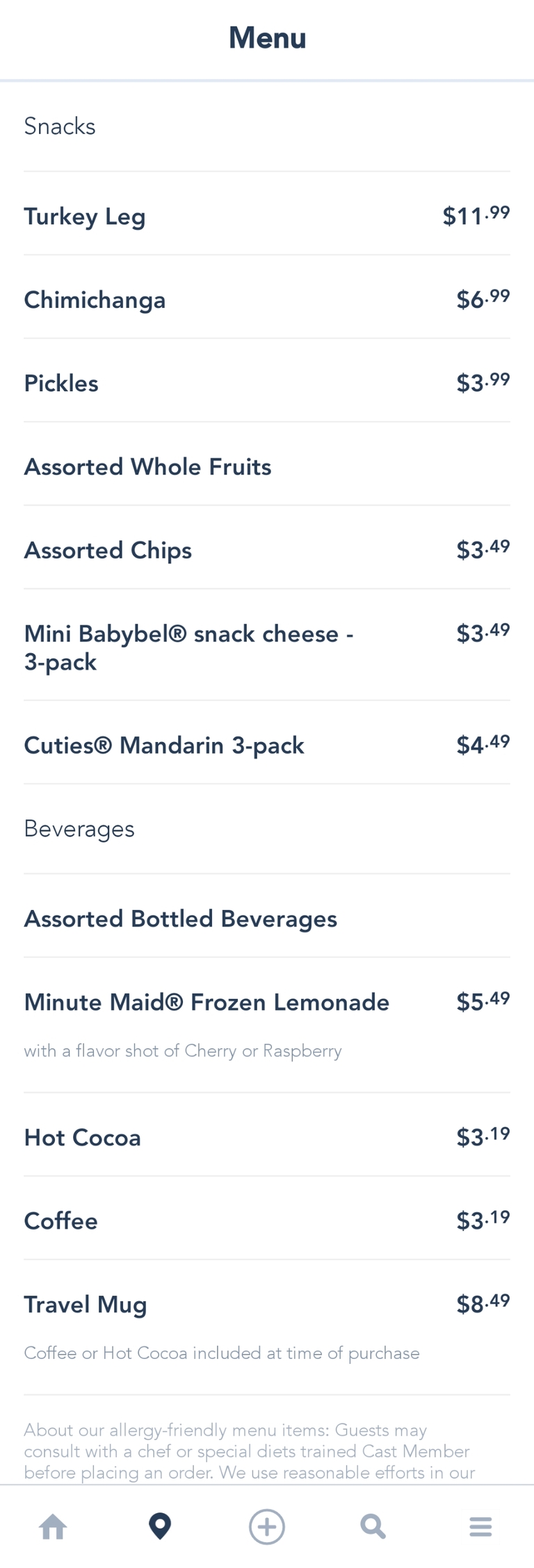
Task: Open the map location pin icon
Action: point(160,1526)
